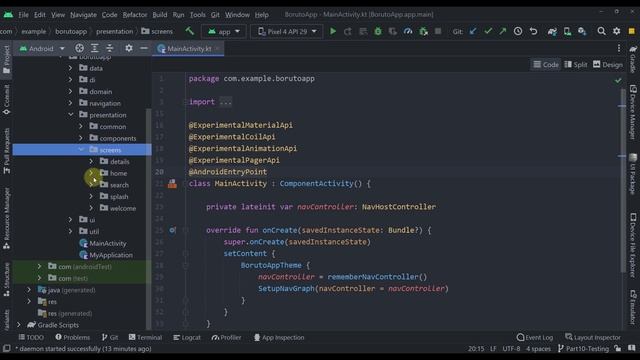Click the UTF-8 encoding status entry
Screen dimensions: 640x360
pyautogui.click(x=511, y=349)
